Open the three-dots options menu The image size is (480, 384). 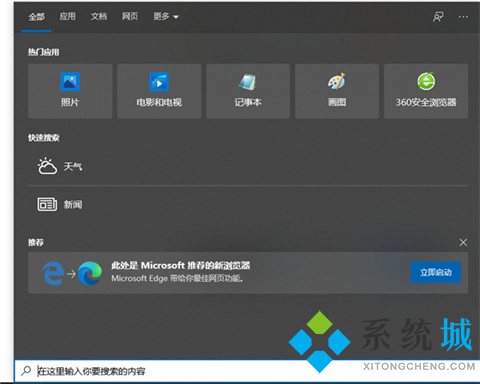463,17
